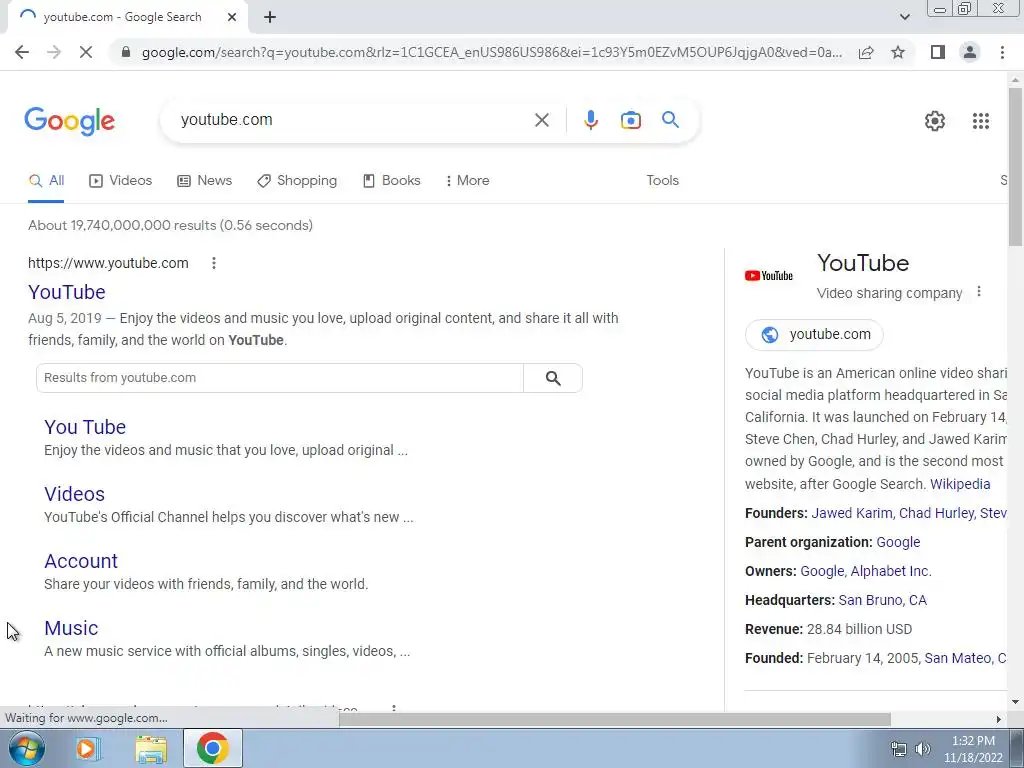Image resolution: width=1024 pixels, height=768 pixels.
Task: Open the main YouTube result link
Action: click(67, 292)
